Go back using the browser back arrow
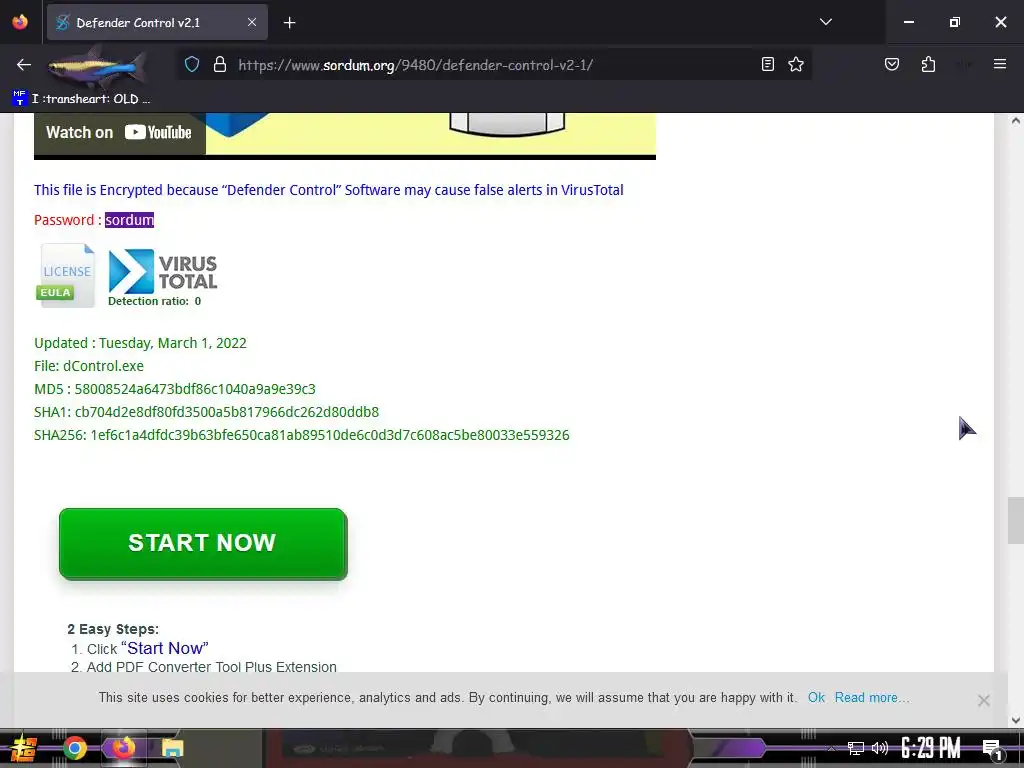1024x768 pixels. tap(24, 65)
